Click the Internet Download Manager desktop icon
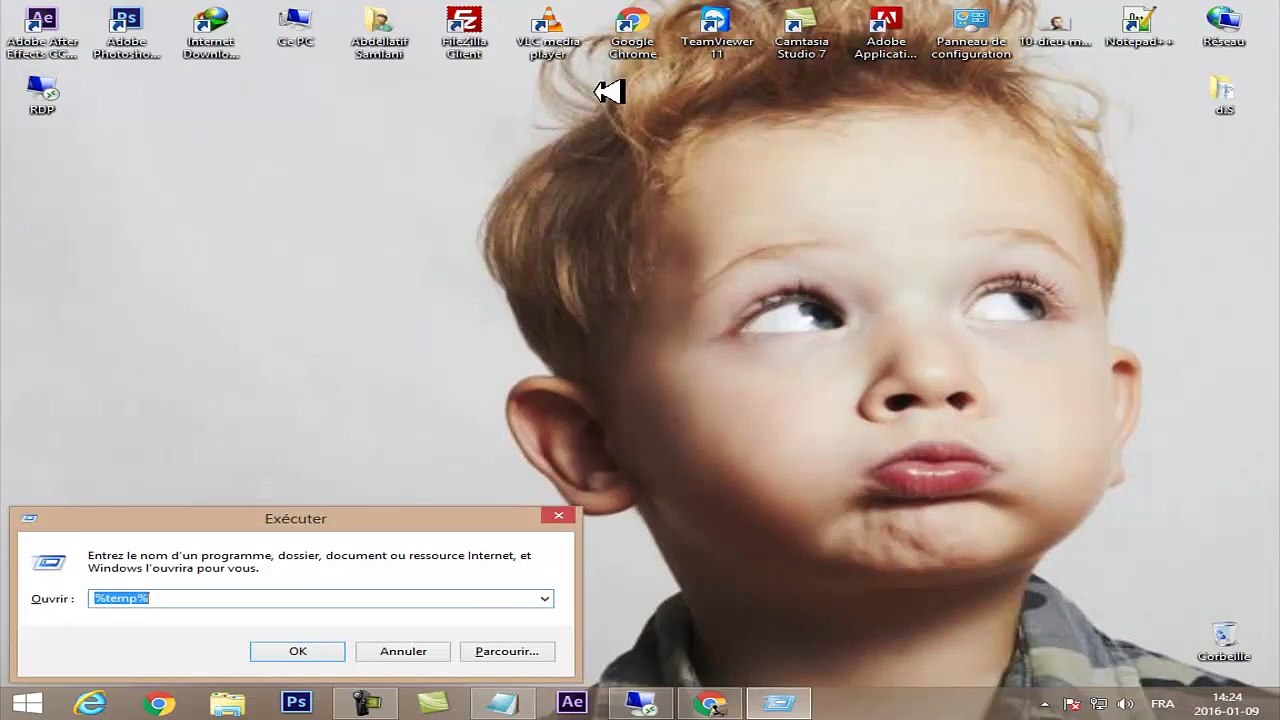The width and height of the screenshot is (1280, 720). [x=211, y=31]
